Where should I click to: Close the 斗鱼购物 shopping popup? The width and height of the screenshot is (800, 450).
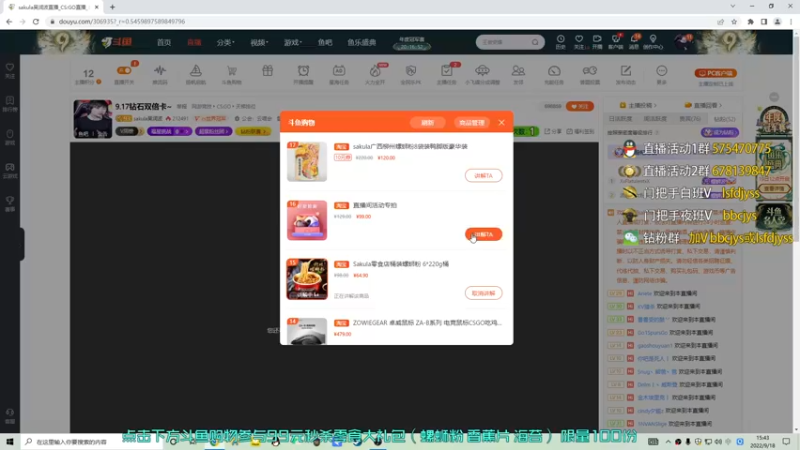pyautogui.click(x=502, y=122)
